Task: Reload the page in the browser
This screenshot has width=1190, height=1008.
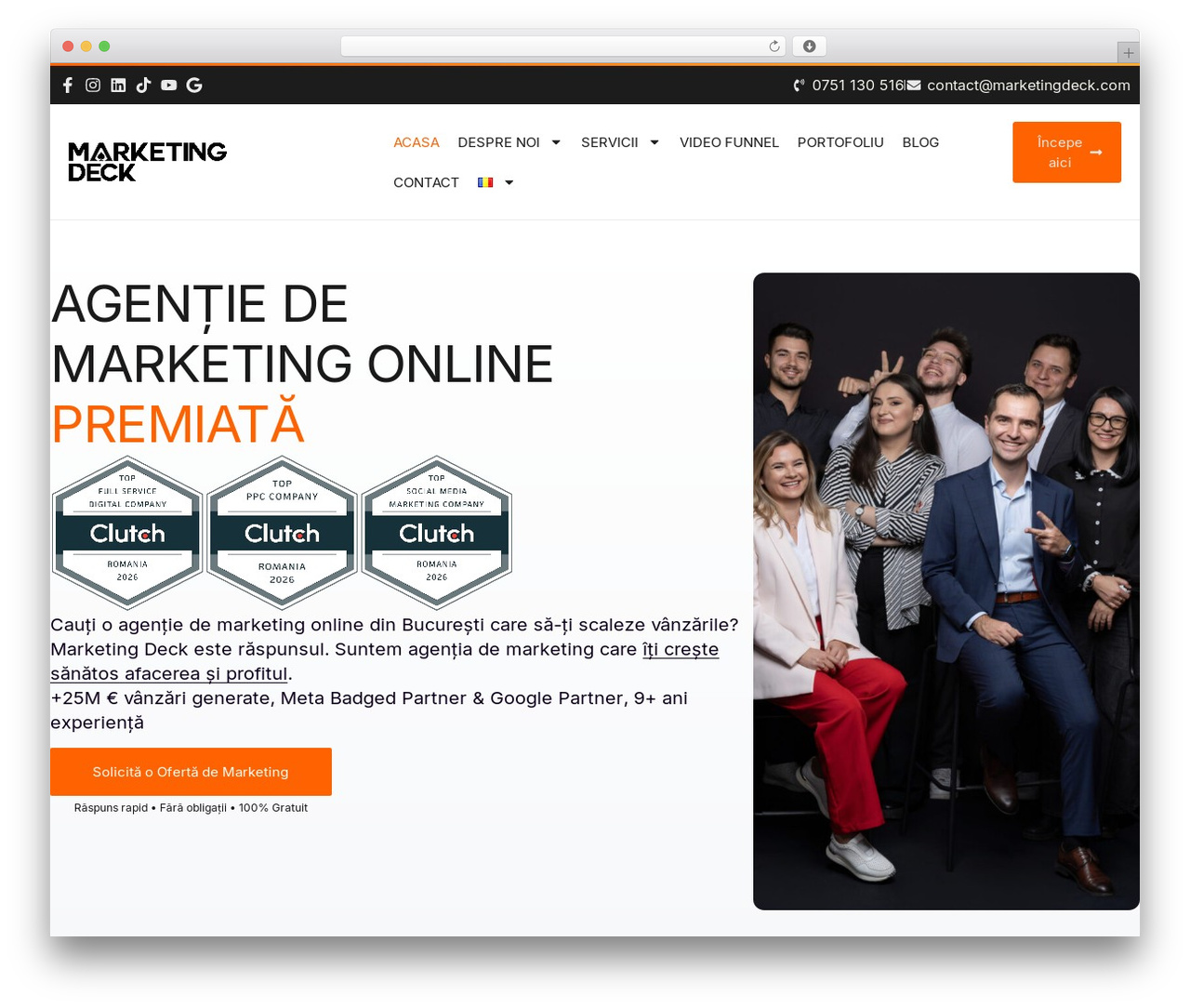Action: click(774, 46)
